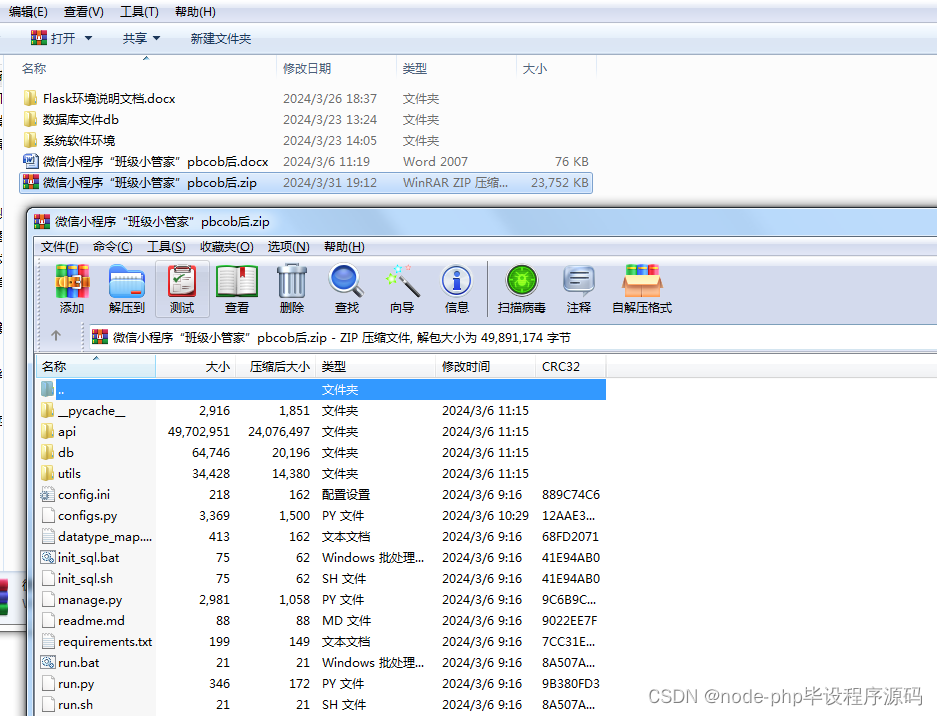
Task: Launch the 向导 wizard icon
Action: [x=401, y=289]
